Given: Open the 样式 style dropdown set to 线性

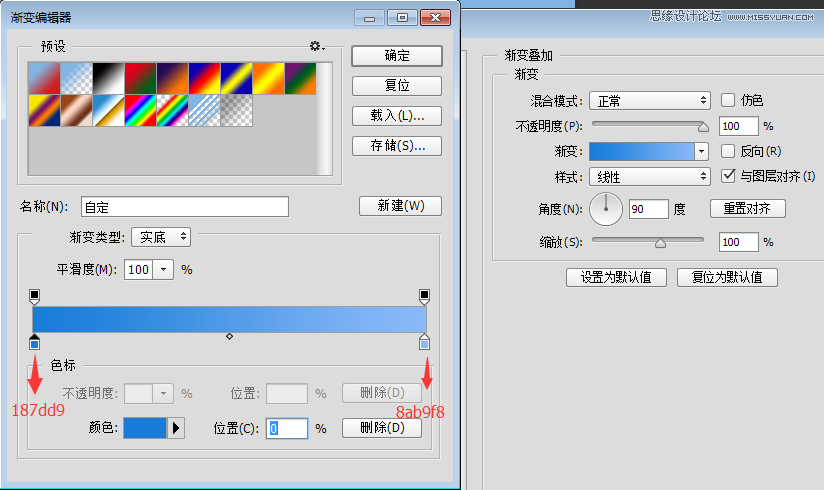Looking at the screenshot, I should 649,177.
